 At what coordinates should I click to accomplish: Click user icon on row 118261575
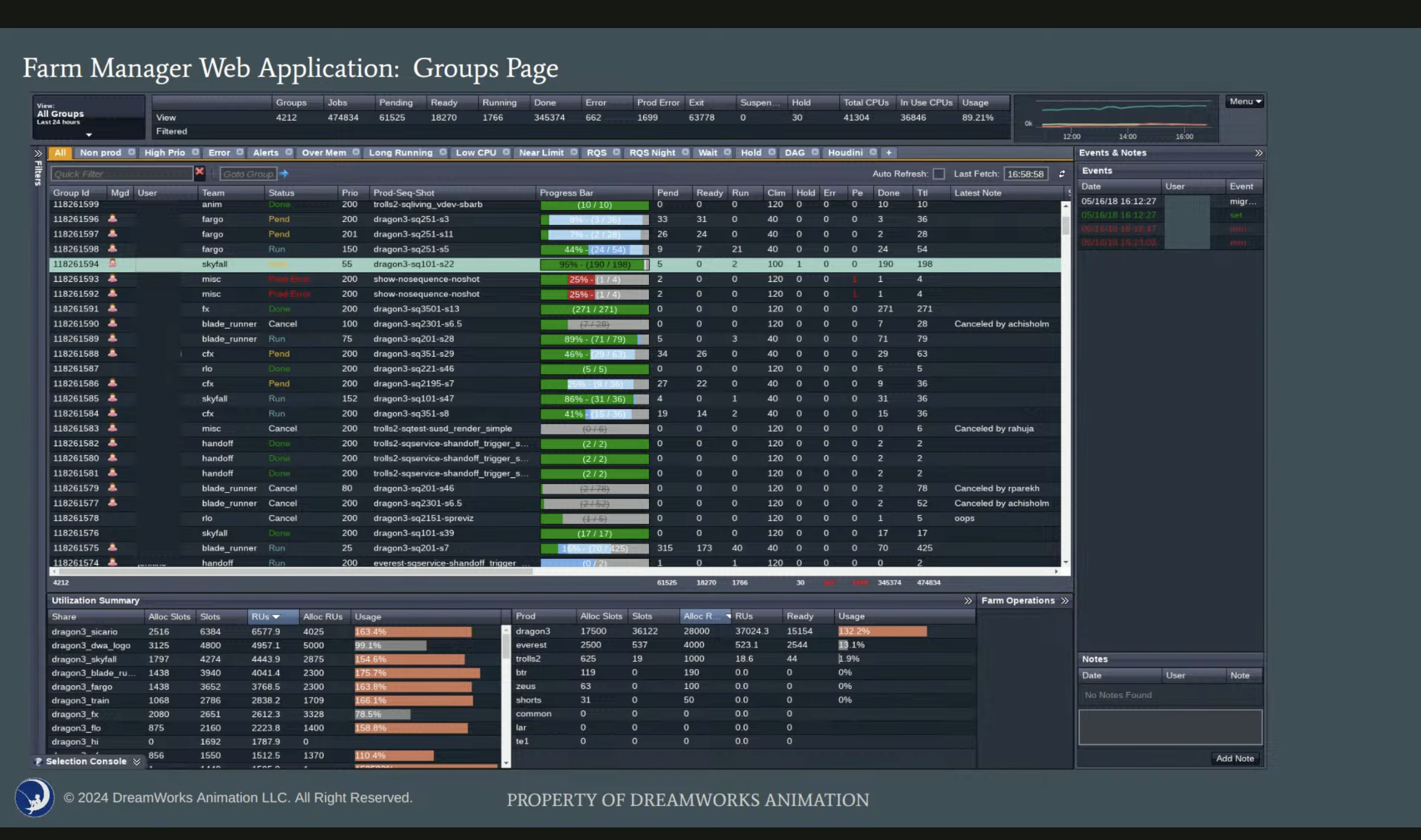click(x=113, y=548)
